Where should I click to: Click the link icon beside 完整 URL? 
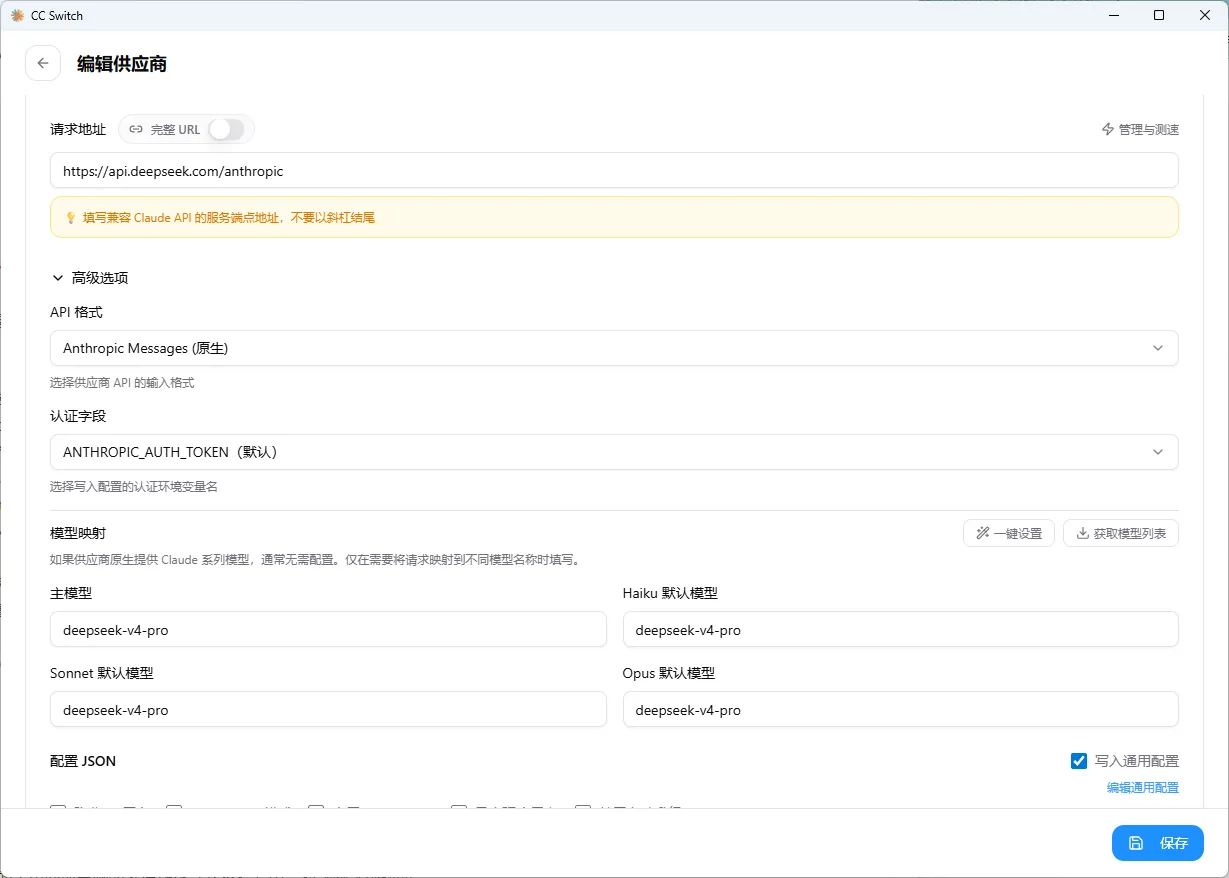(136, 129)
